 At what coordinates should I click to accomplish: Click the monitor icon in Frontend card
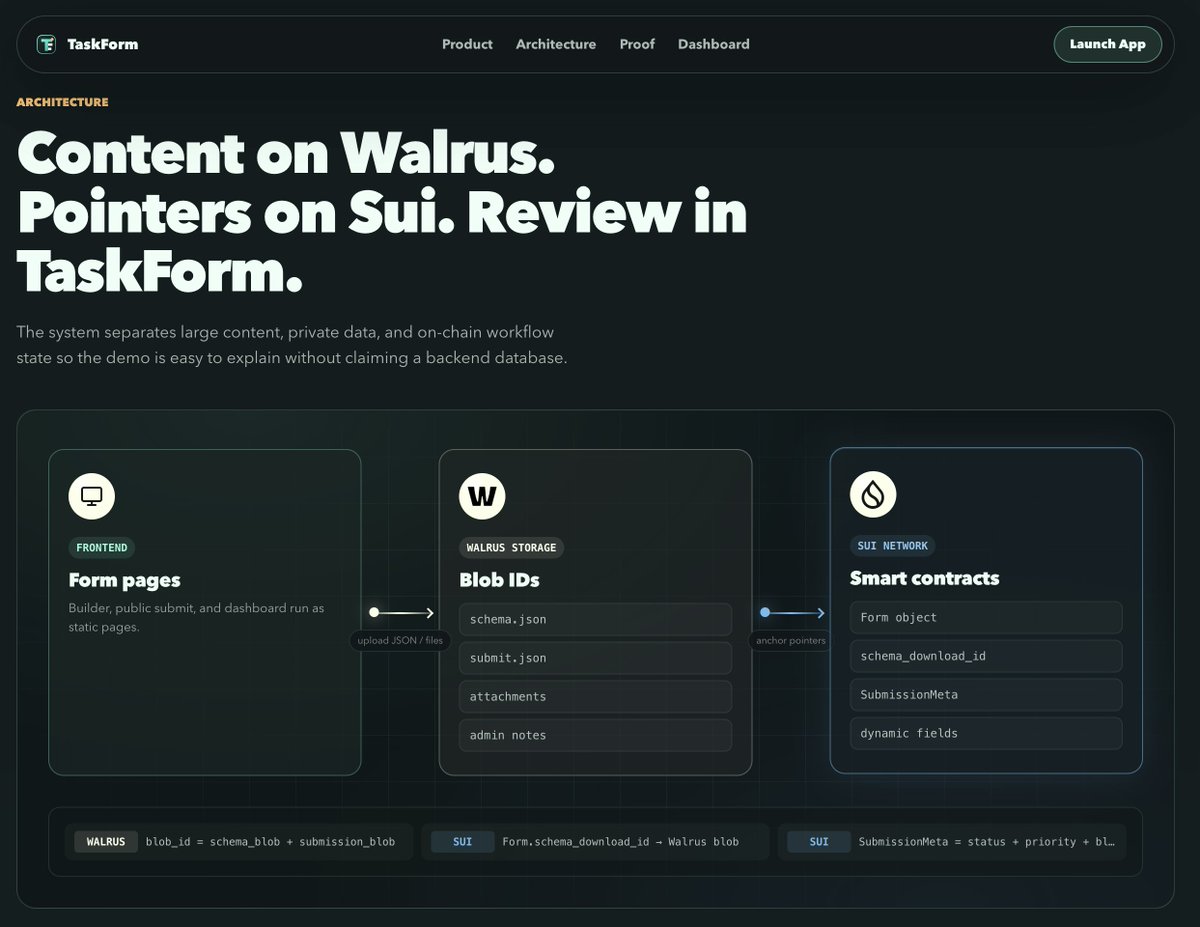pos(91,495)
